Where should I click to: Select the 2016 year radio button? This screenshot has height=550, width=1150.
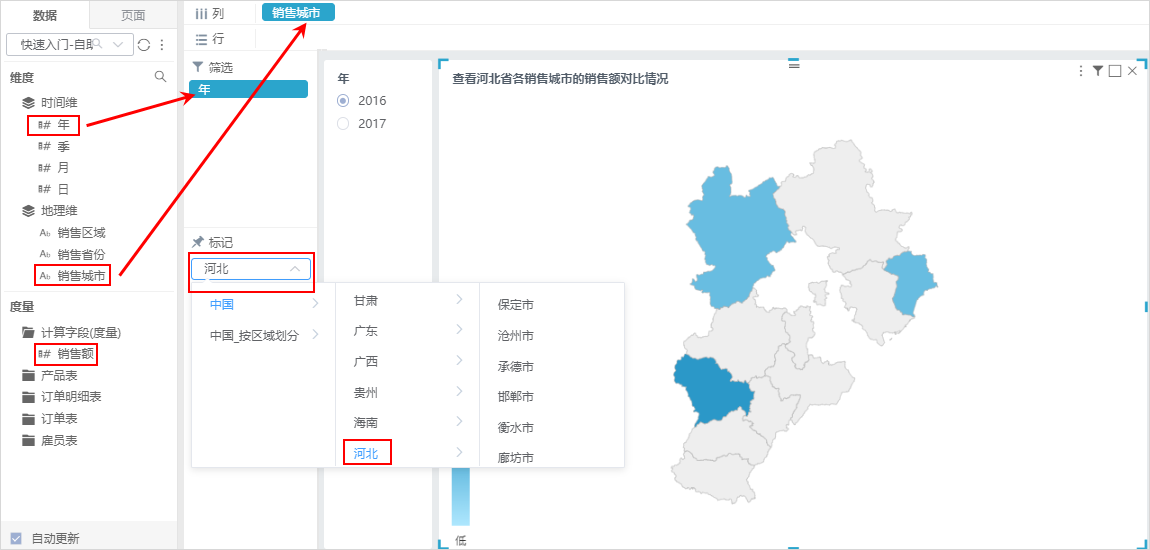[343, 100]
